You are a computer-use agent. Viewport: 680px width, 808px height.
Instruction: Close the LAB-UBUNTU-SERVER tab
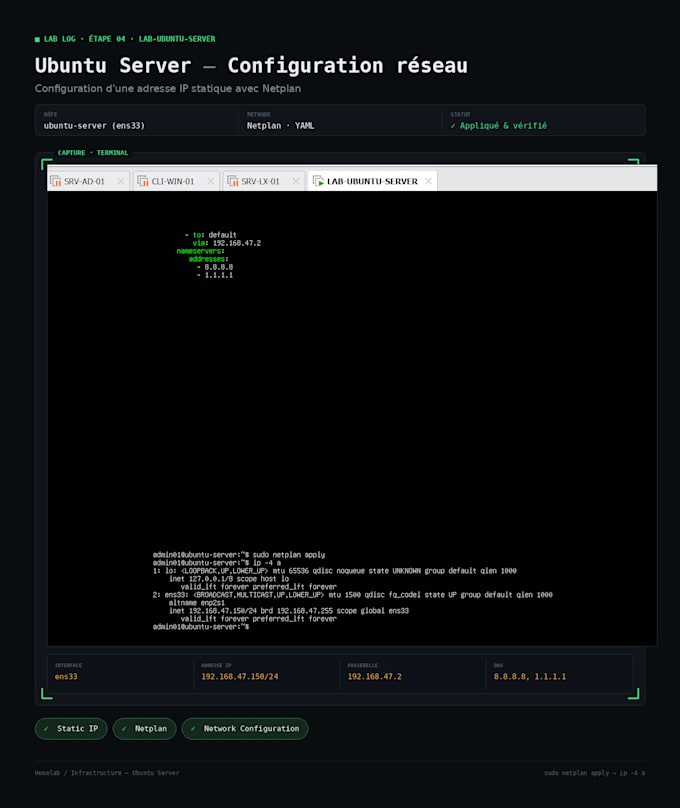pos(428,181)
